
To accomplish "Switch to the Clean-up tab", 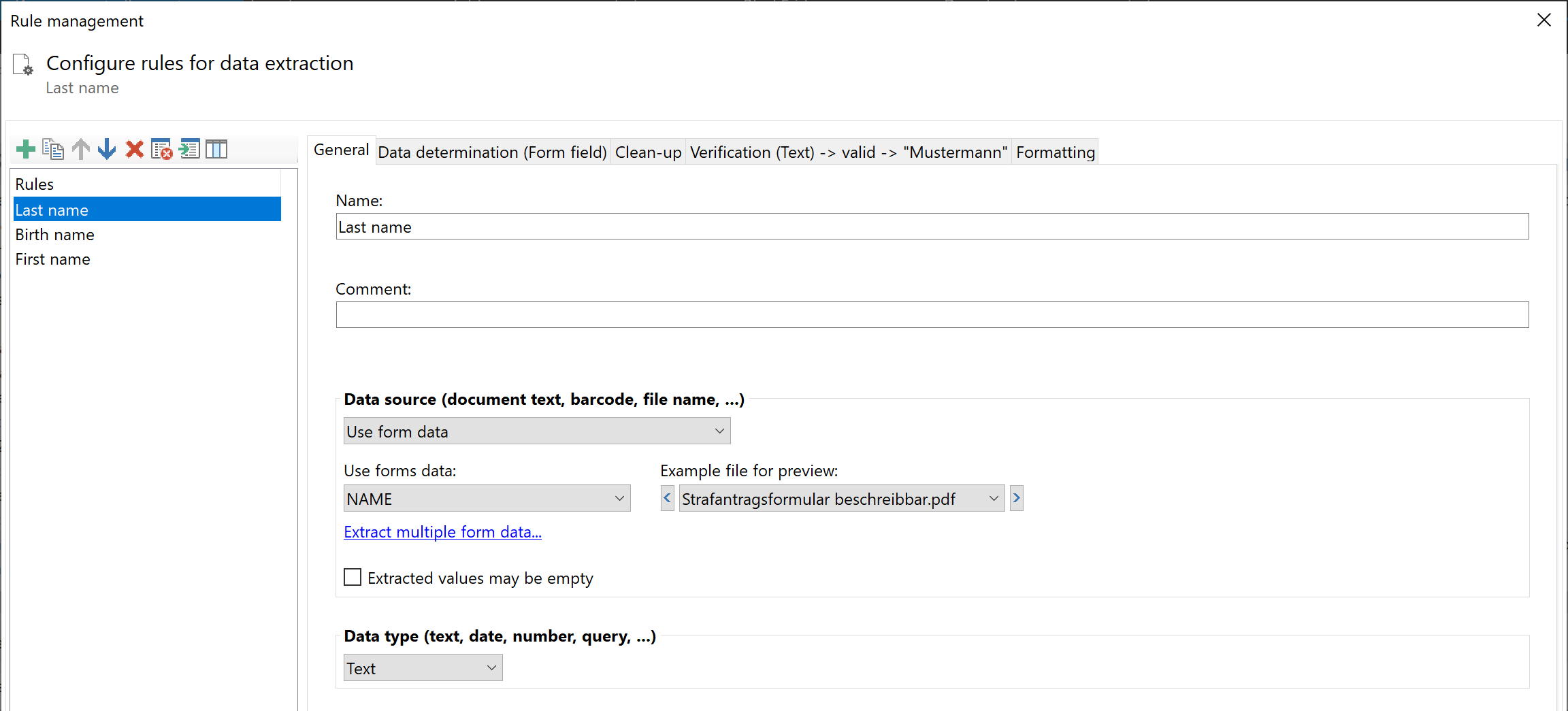I will pyautogui.click(x=647, y=152).
